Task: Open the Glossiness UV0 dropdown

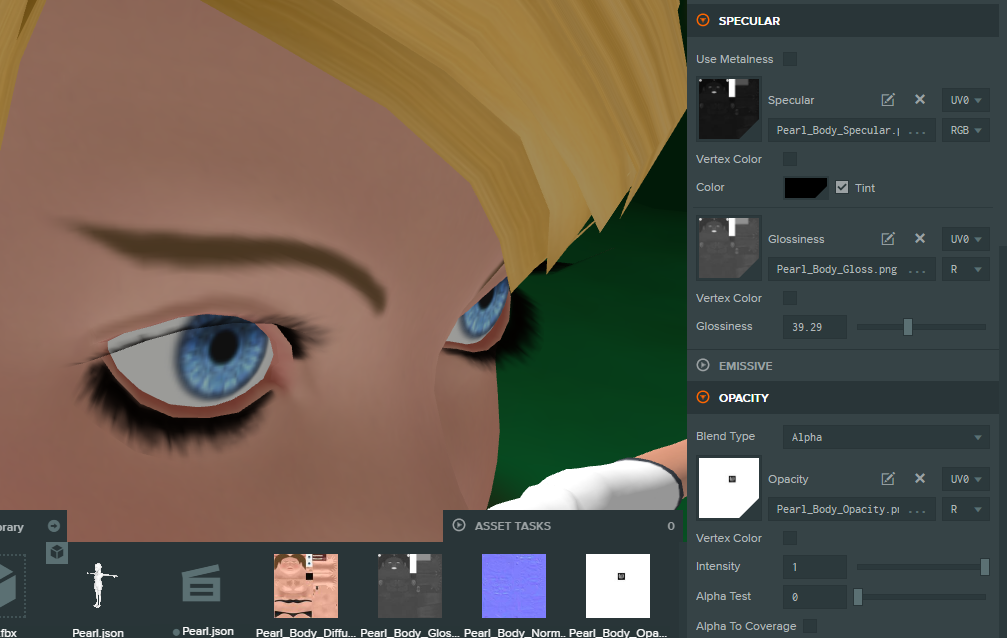Action: coord(965,239)
